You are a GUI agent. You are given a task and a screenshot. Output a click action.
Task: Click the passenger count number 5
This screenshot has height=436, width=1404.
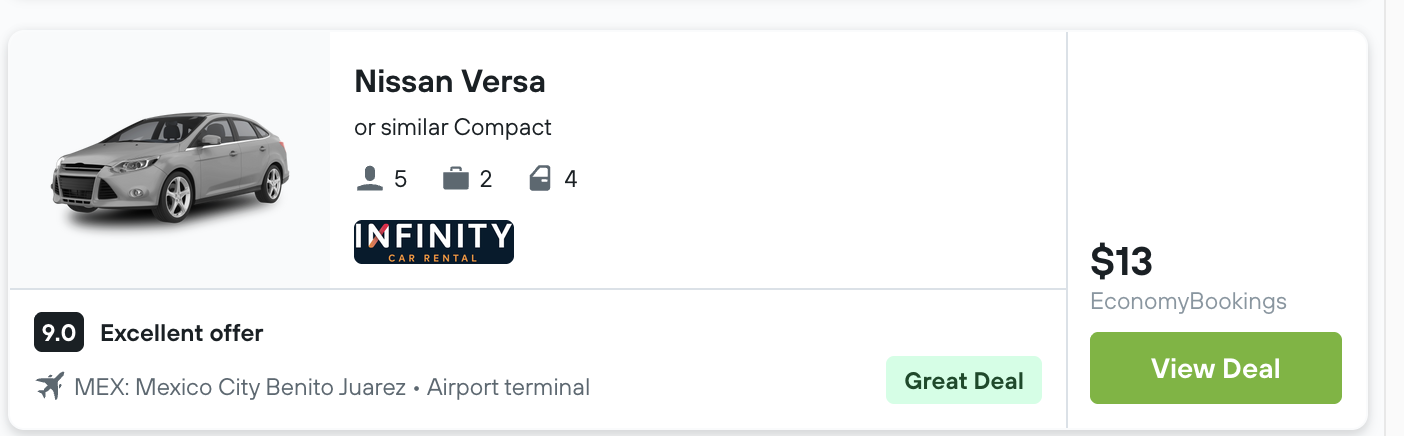pyautogui.click(x=401, y=180)
